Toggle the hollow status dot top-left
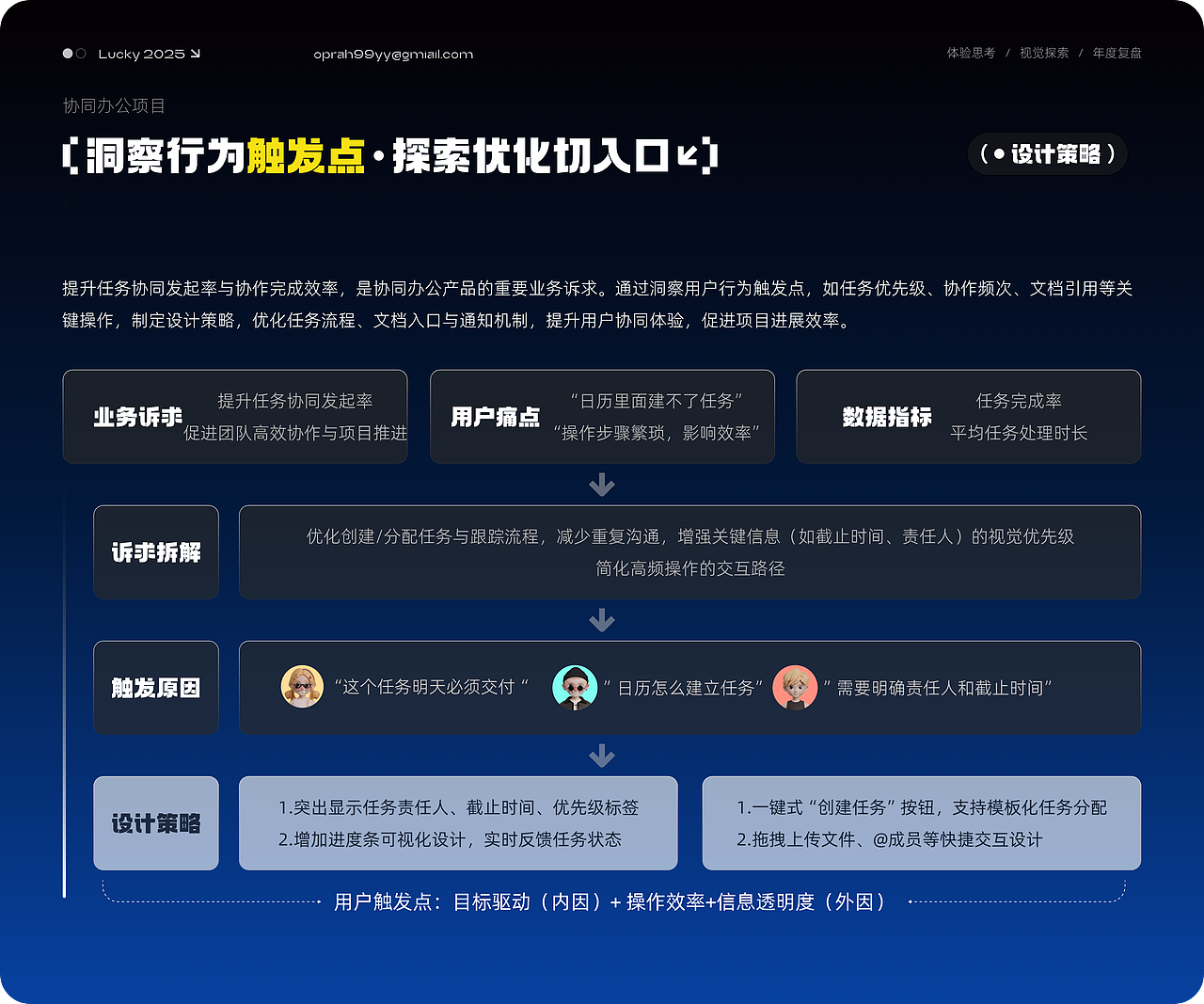The height and width of the screenshot is (1004, 1204). tap(79, 54)
